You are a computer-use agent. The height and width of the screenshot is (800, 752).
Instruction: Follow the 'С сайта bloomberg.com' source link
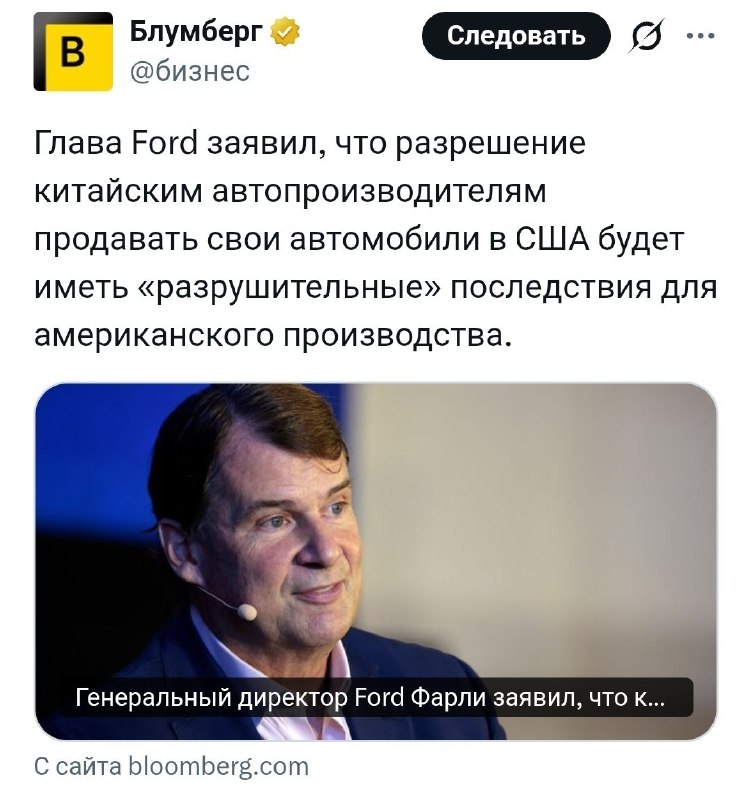[x=172, y=767]
